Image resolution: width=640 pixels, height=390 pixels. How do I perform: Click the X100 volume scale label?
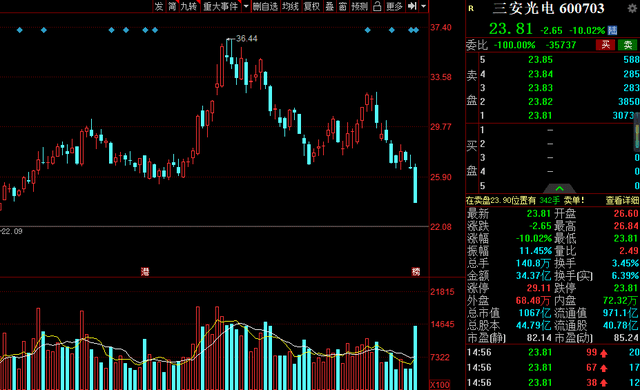coord(440,385)
